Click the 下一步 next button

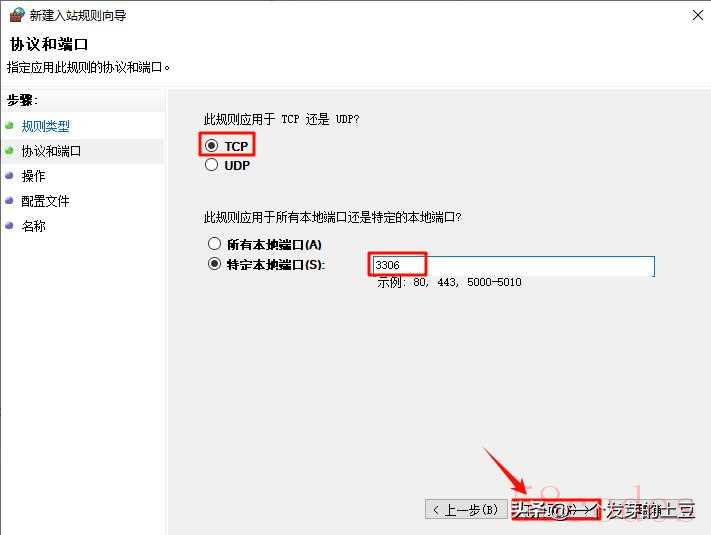pos(556,510)
